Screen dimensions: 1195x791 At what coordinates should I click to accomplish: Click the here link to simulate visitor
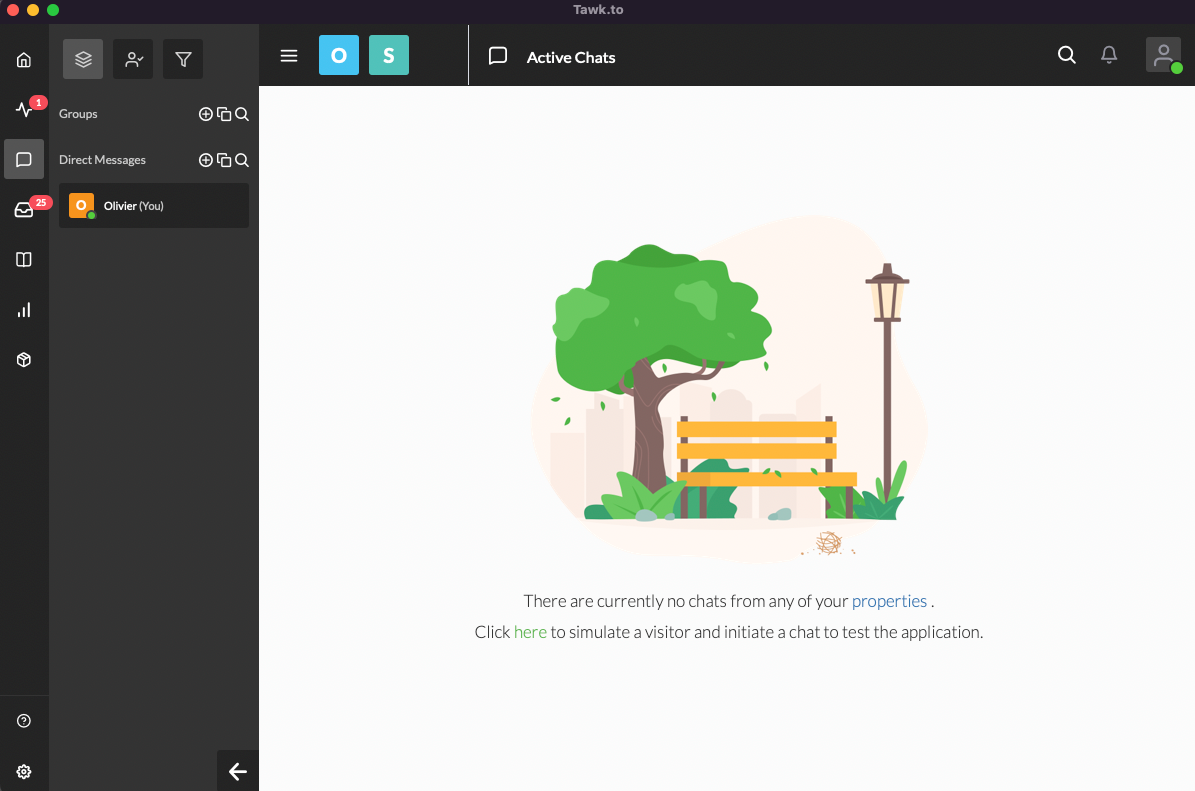[x=530, y=632]
